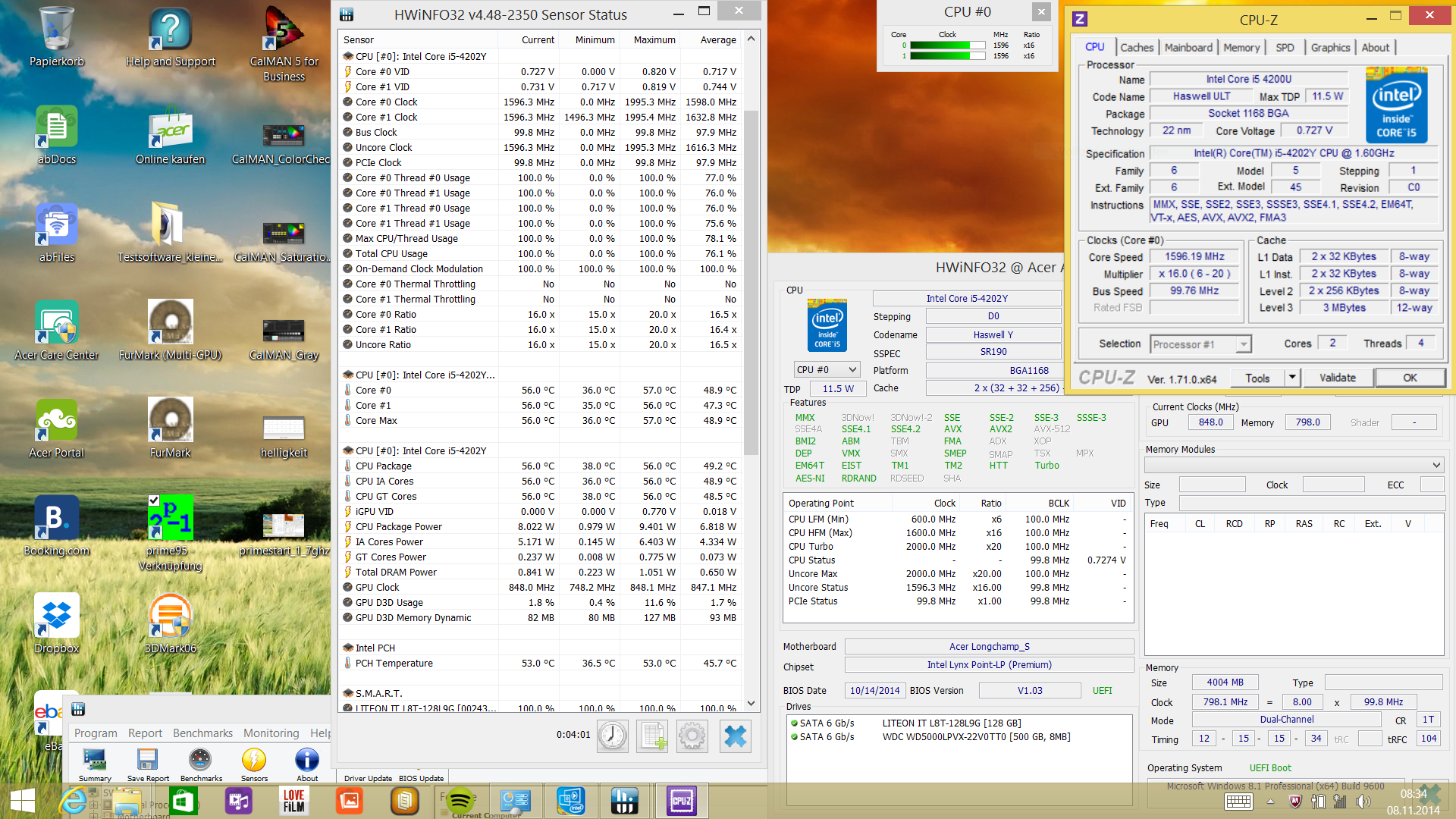Open Spotify from the taskbar

(460, 801)
